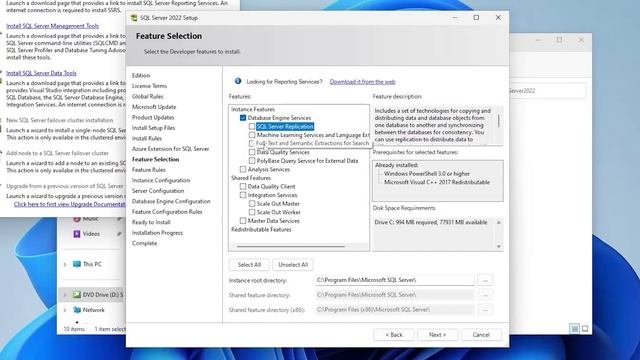Select Redistributable Features heading

click(x=261, y=229)
